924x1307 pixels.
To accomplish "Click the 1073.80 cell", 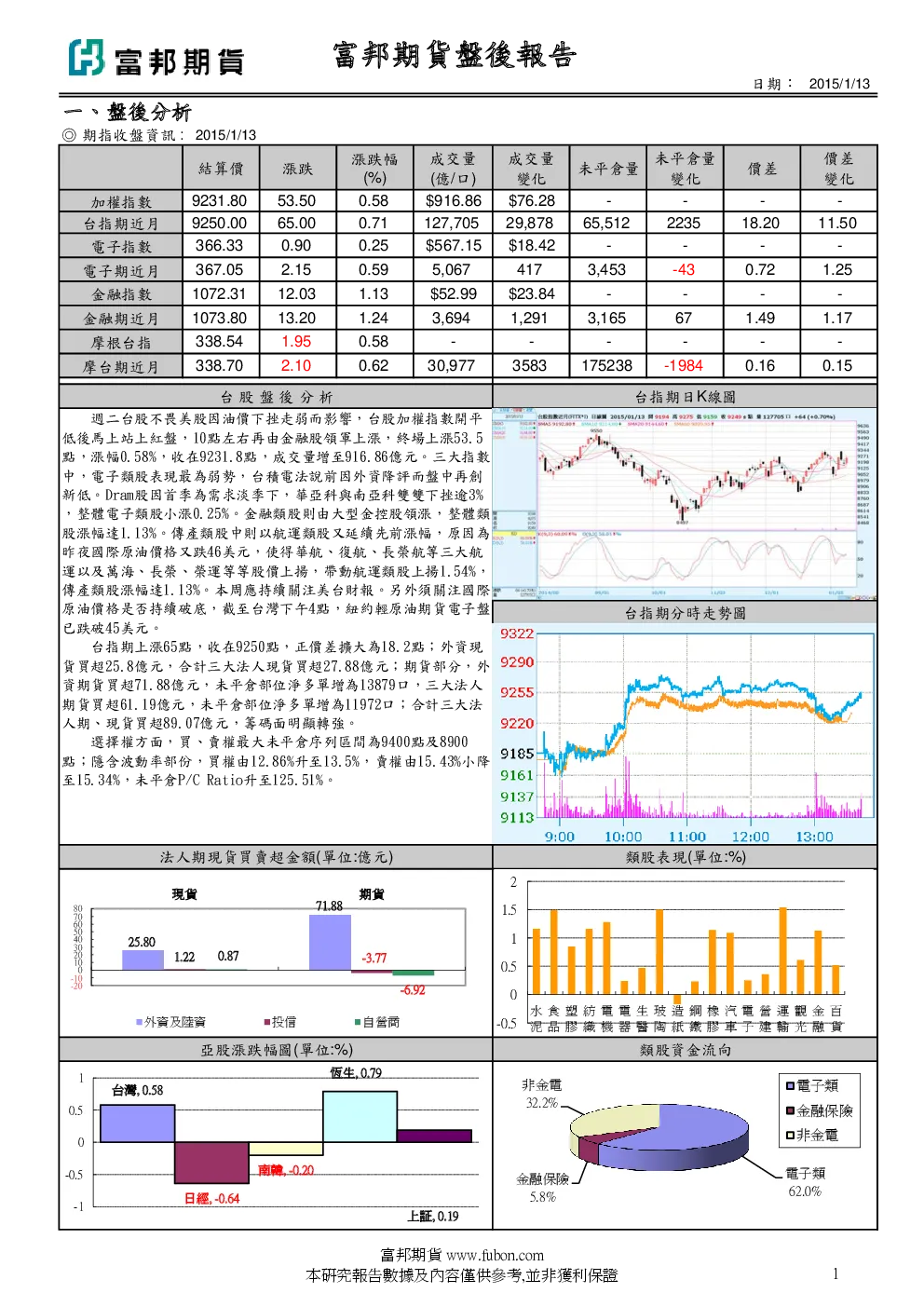I will click(x=220, y=318).
